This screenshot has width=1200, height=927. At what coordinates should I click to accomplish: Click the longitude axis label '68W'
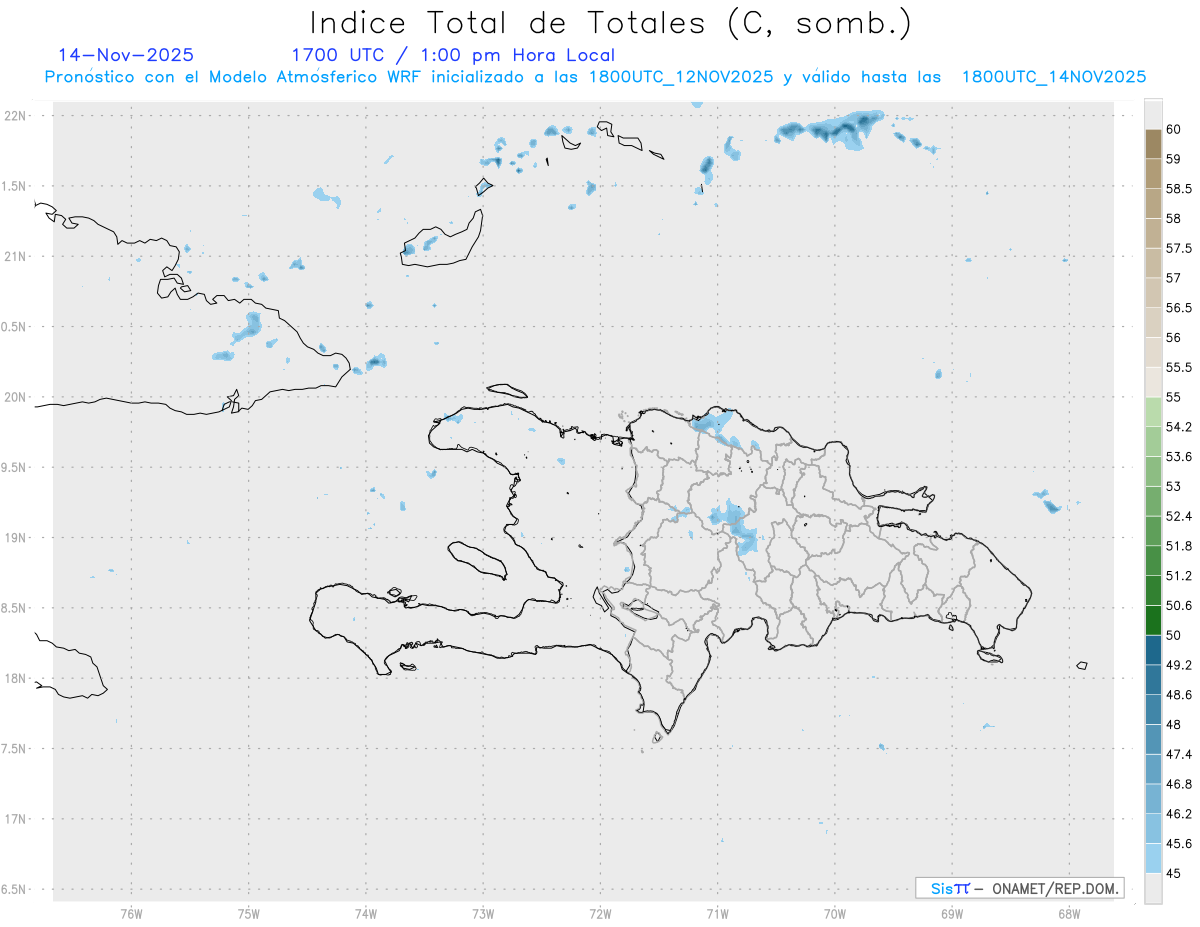[1069, 913]
